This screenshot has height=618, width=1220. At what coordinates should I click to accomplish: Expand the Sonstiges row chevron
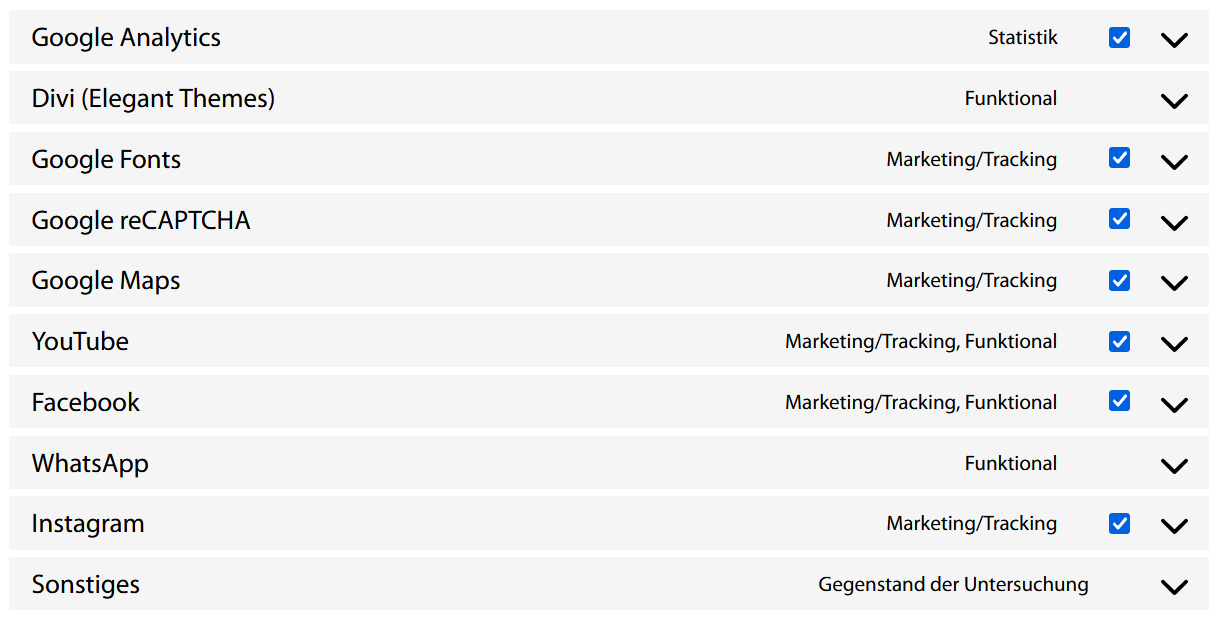(x=1174, y=587)
